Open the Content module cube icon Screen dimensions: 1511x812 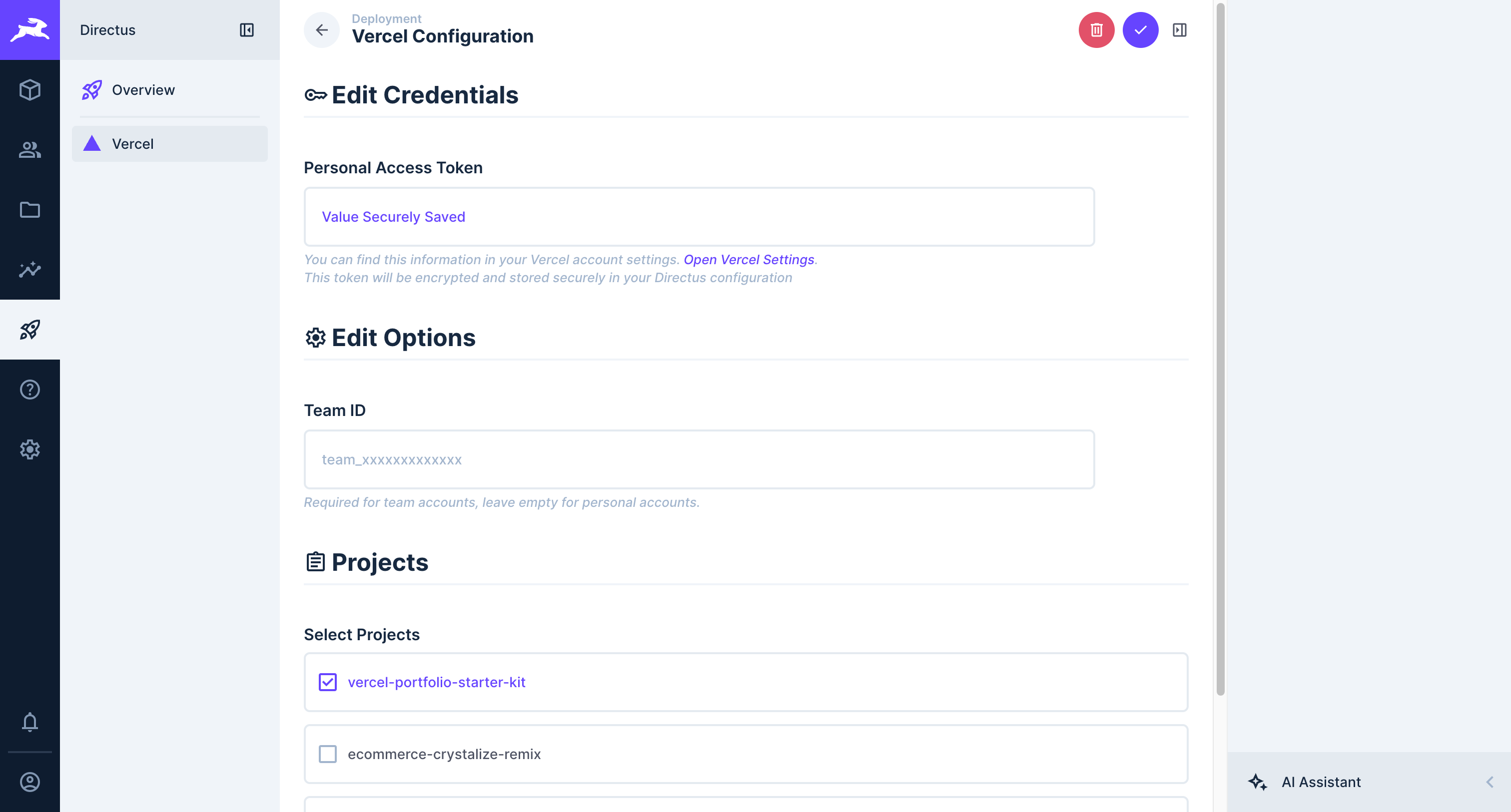coord(30,90)
